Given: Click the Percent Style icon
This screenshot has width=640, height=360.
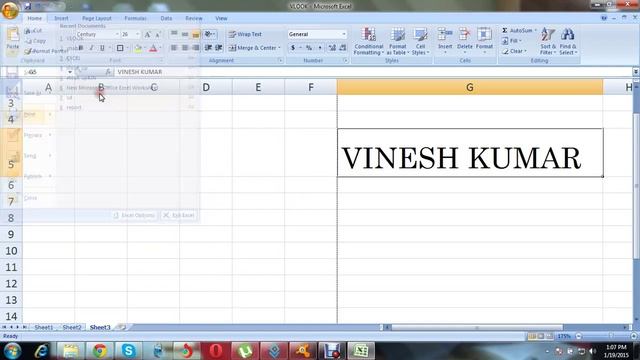Looking at the screenshot, I should coord(309,48).
